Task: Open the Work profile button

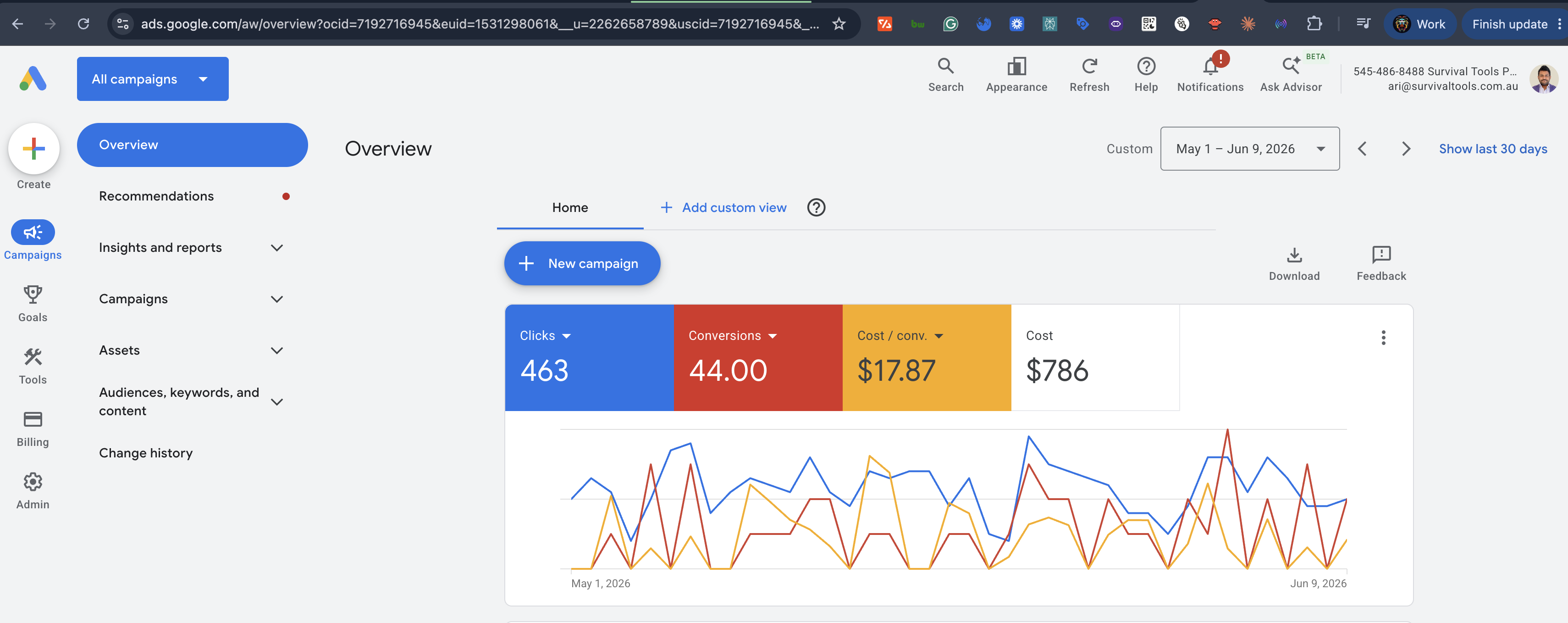Action: (x=1419, y=24)
